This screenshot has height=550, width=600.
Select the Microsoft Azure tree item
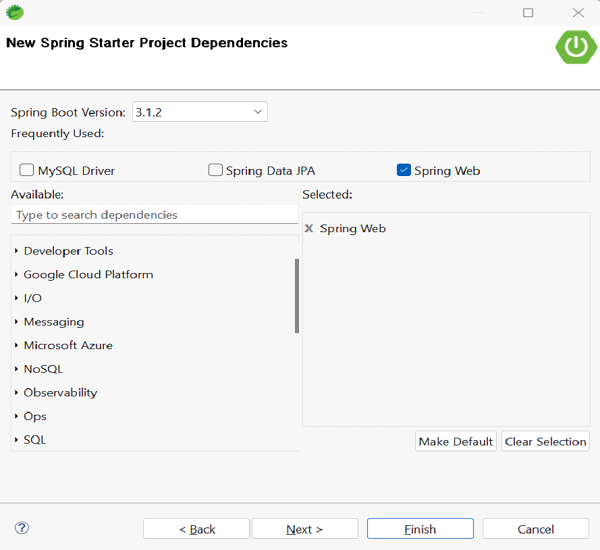pos(68,345)
